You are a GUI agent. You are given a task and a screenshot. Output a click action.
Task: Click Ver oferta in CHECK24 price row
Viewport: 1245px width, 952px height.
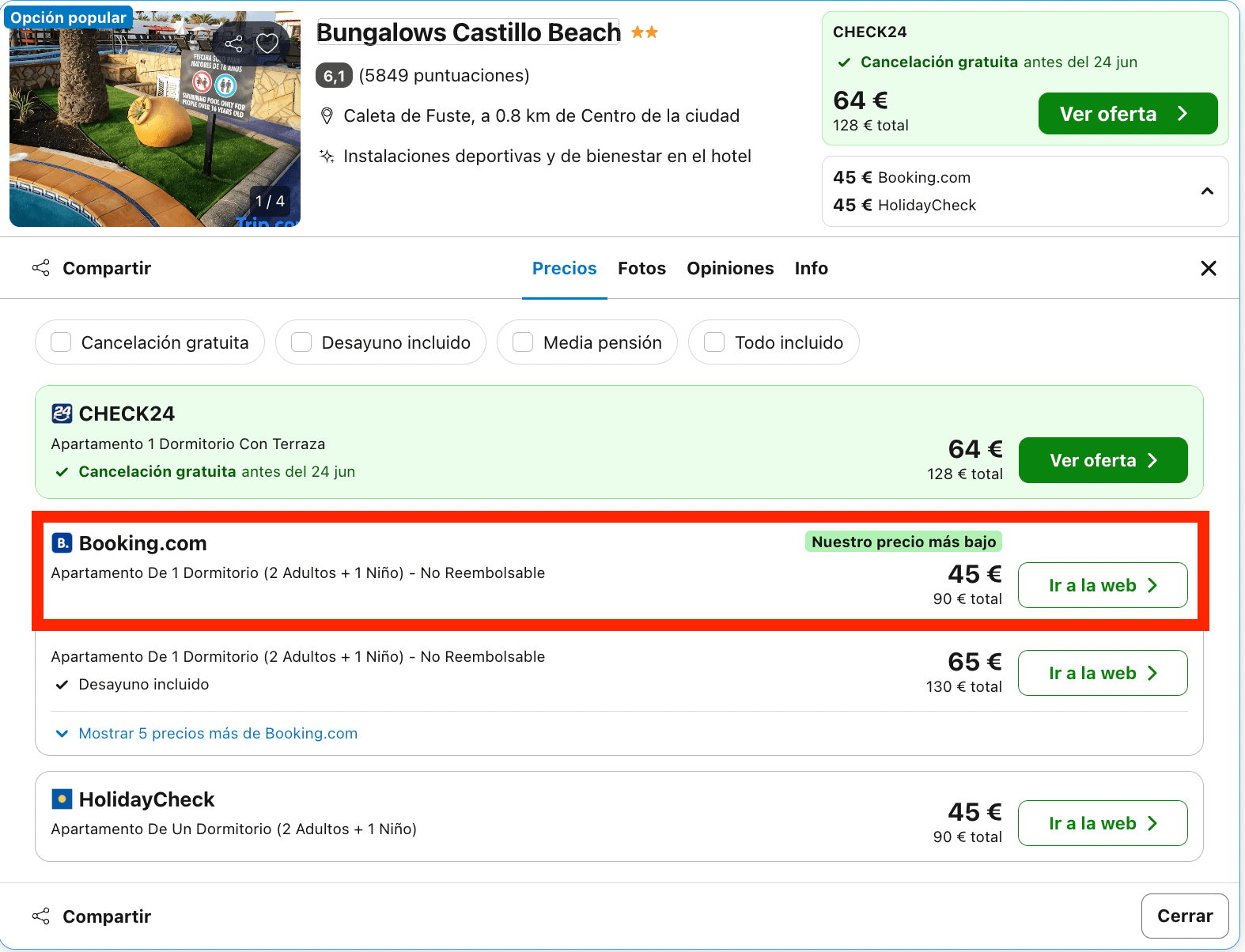(x=1103, y=460)
